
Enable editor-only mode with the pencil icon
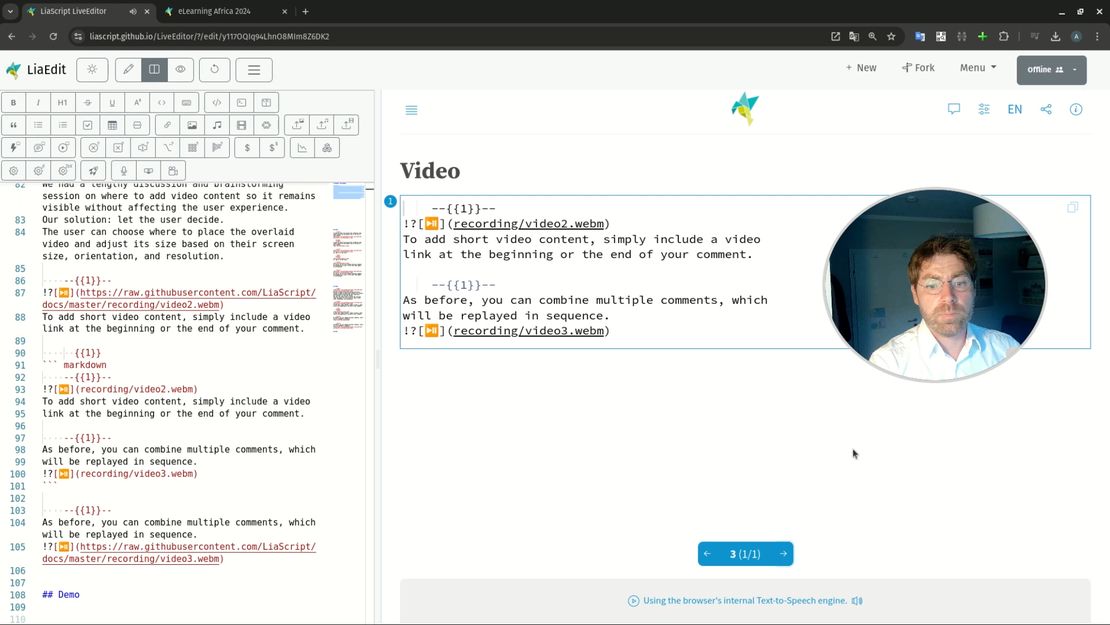pos(127,69)
